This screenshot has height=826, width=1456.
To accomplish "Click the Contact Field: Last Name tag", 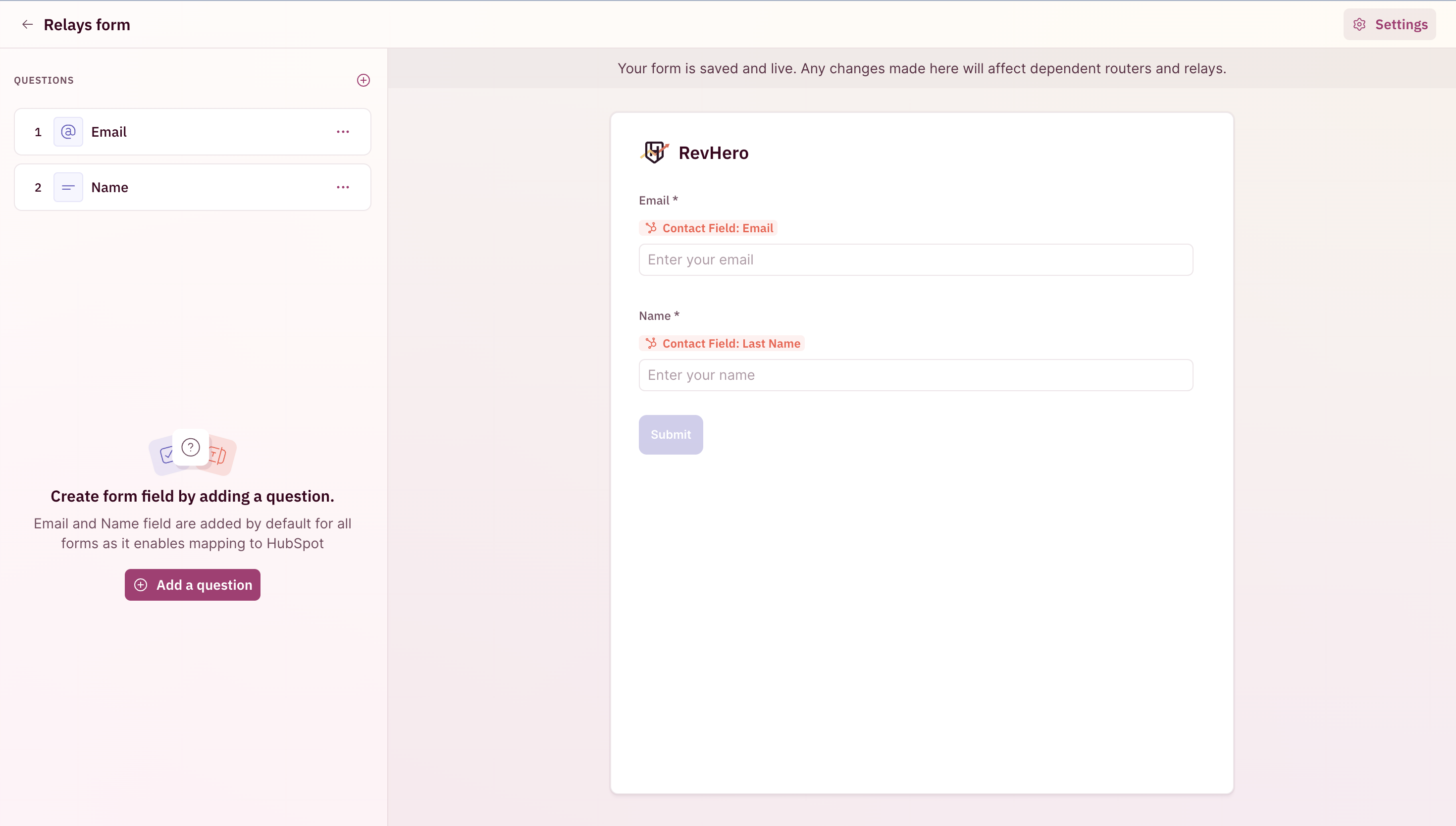I will pos(722,343).
